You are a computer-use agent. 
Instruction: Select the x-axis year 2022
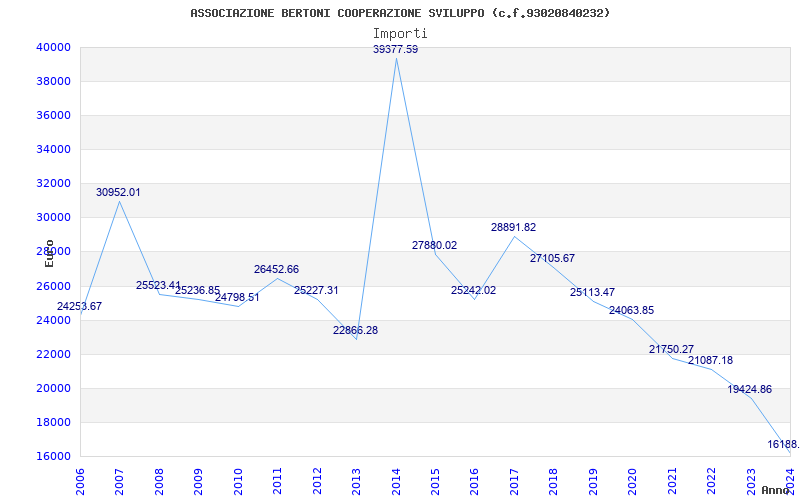[x=711, y=481]
